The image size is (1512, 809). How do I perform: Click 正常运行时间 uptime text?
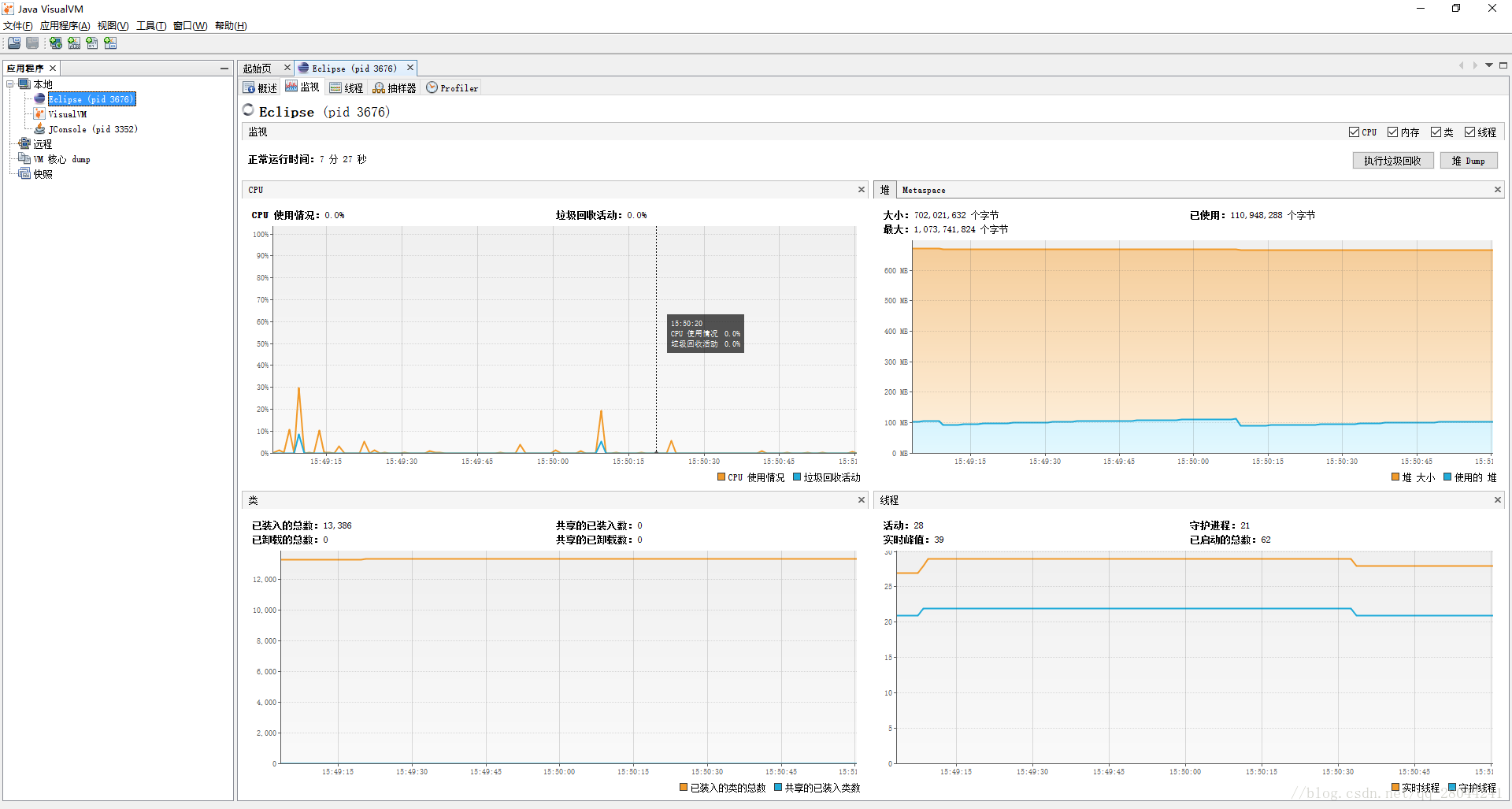pyautogui.click(x=307, y=159)
